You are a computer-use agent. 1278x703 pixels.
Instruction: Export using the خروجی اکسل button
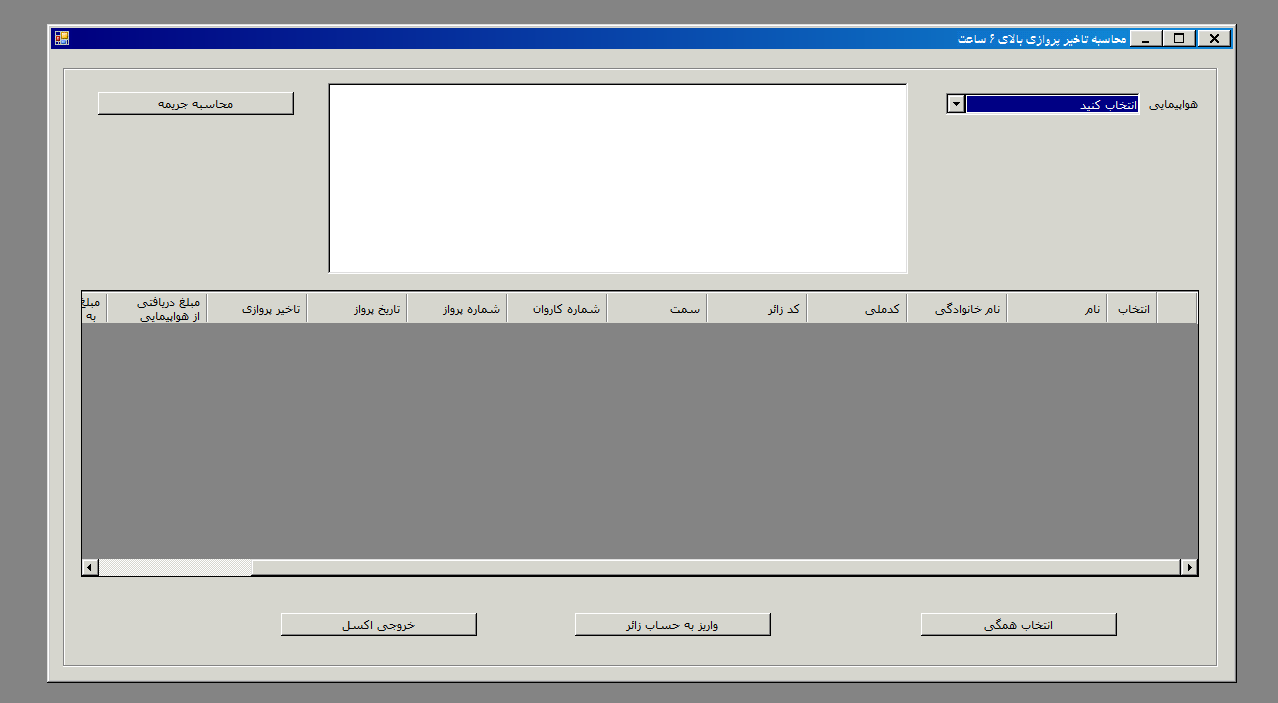pyautogui.click(x=378, y=625)
